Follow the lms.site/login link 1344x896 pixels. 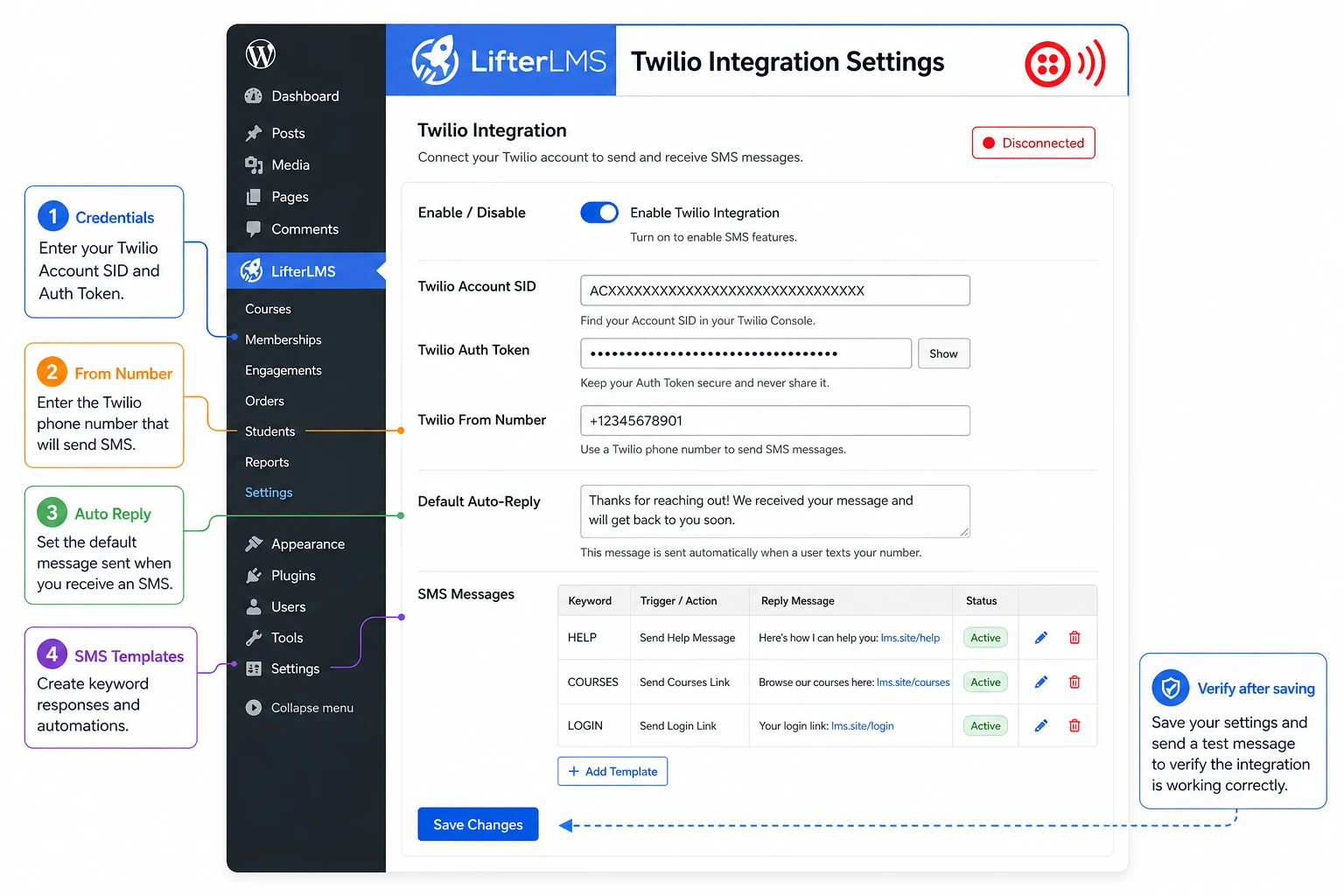pyautogui.click(x=862, y=725)
